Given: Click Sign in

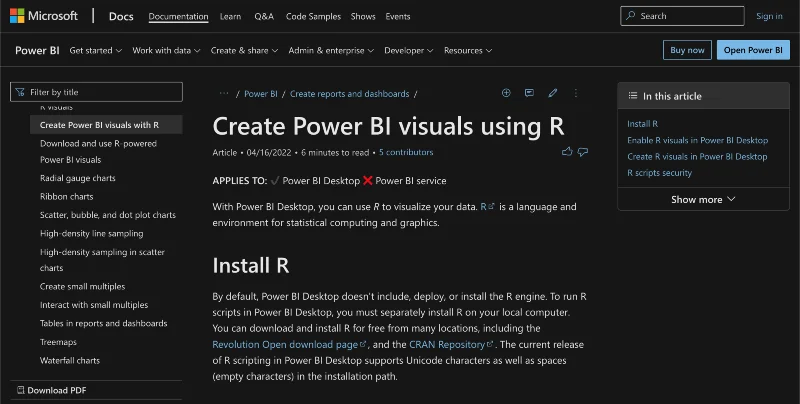Looking at the screenshot, I should pos(769,16).
